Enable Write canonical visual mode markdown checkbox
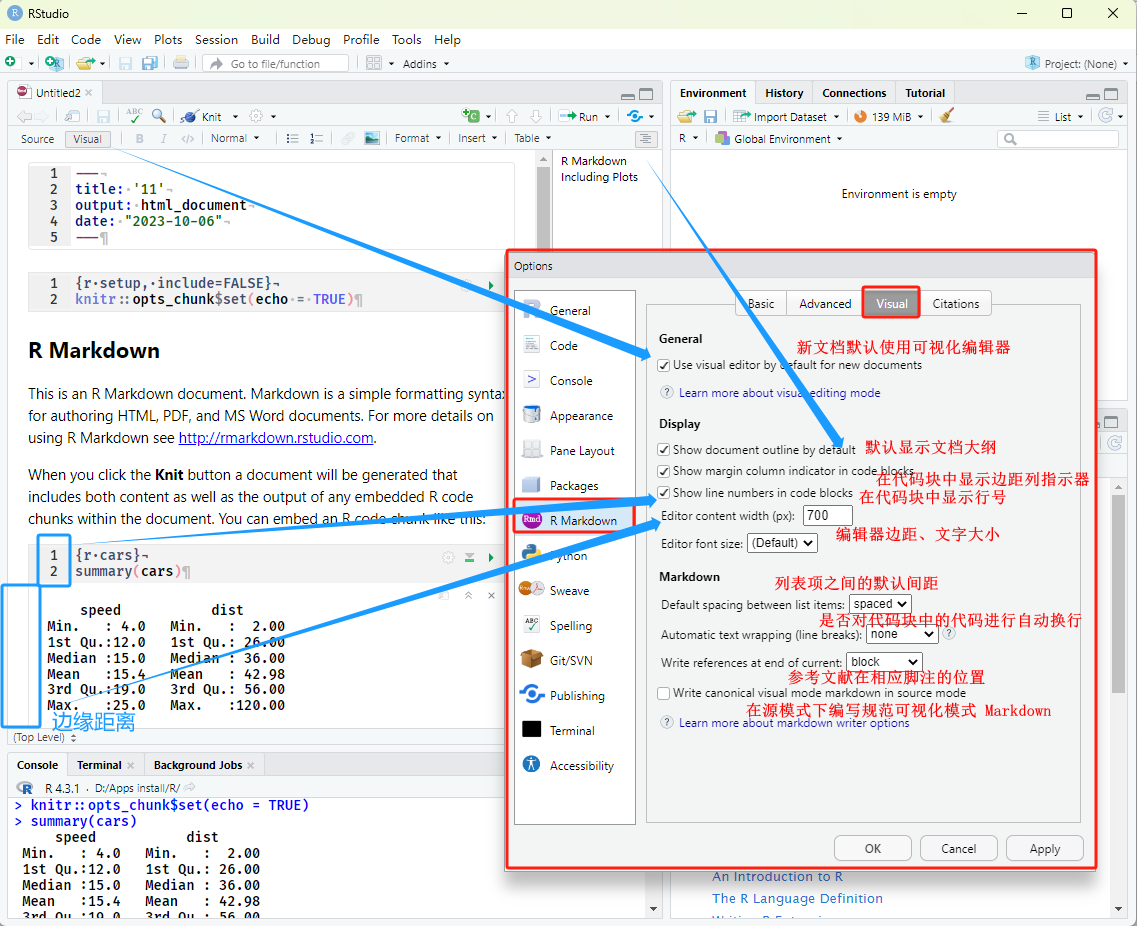 pos(663,693)
